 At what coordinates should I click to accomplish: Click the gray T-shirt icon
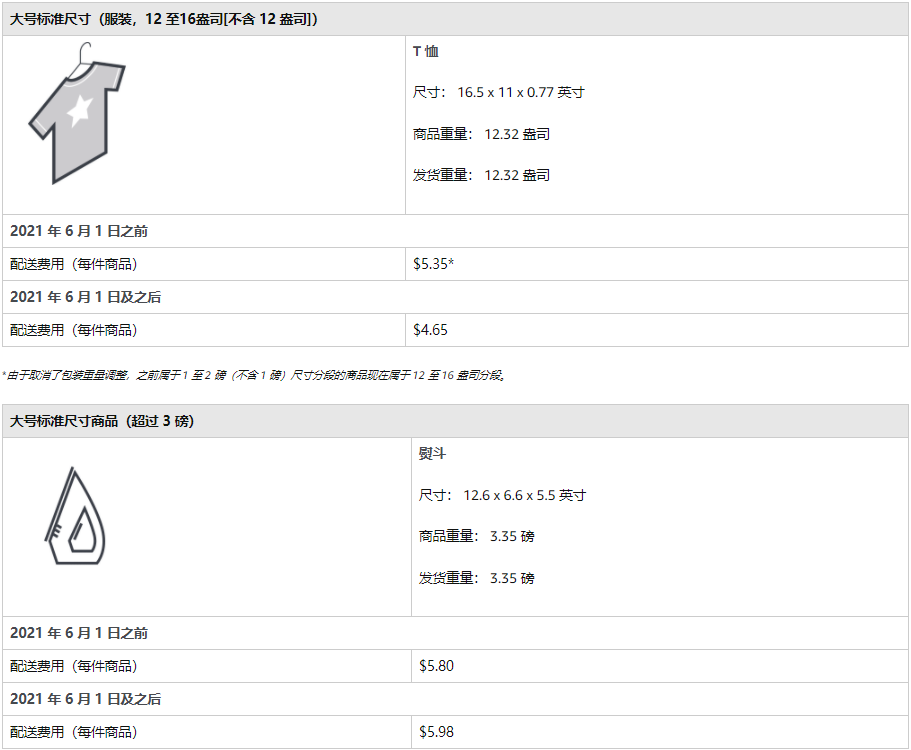[76, 119]
